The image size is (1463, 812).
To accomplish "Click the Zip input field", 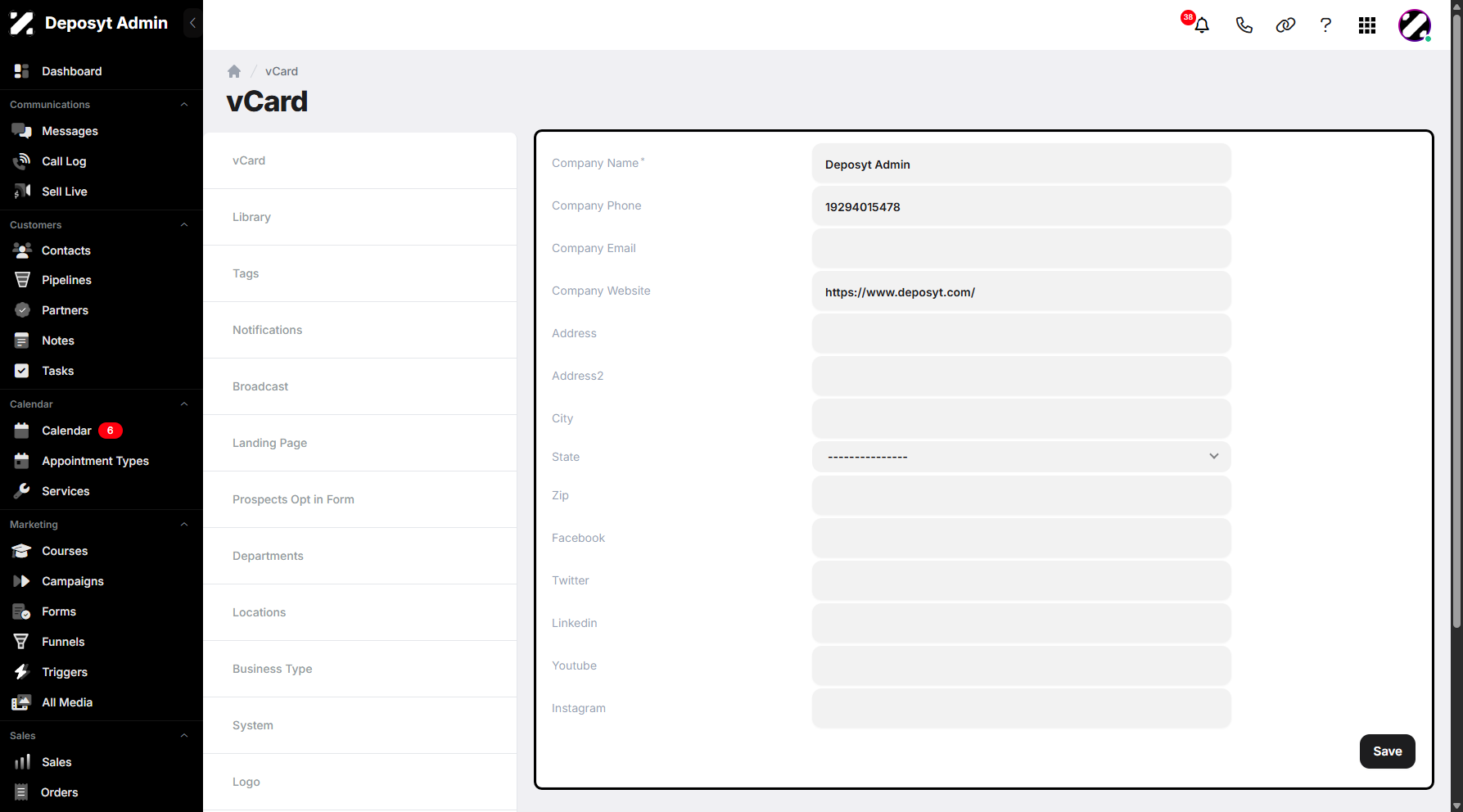I will tap(1021, 495).
